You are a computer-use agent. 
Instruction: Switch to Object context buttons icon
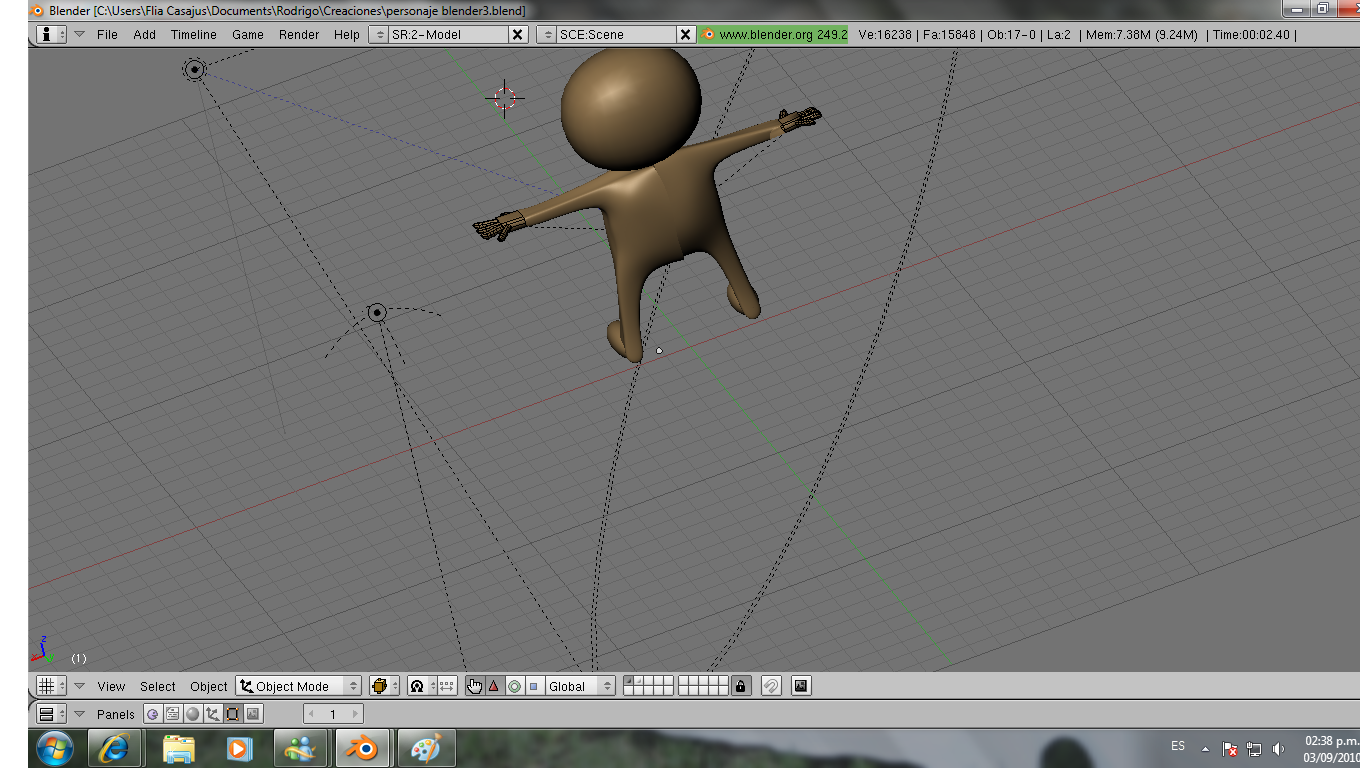[213, 714]
